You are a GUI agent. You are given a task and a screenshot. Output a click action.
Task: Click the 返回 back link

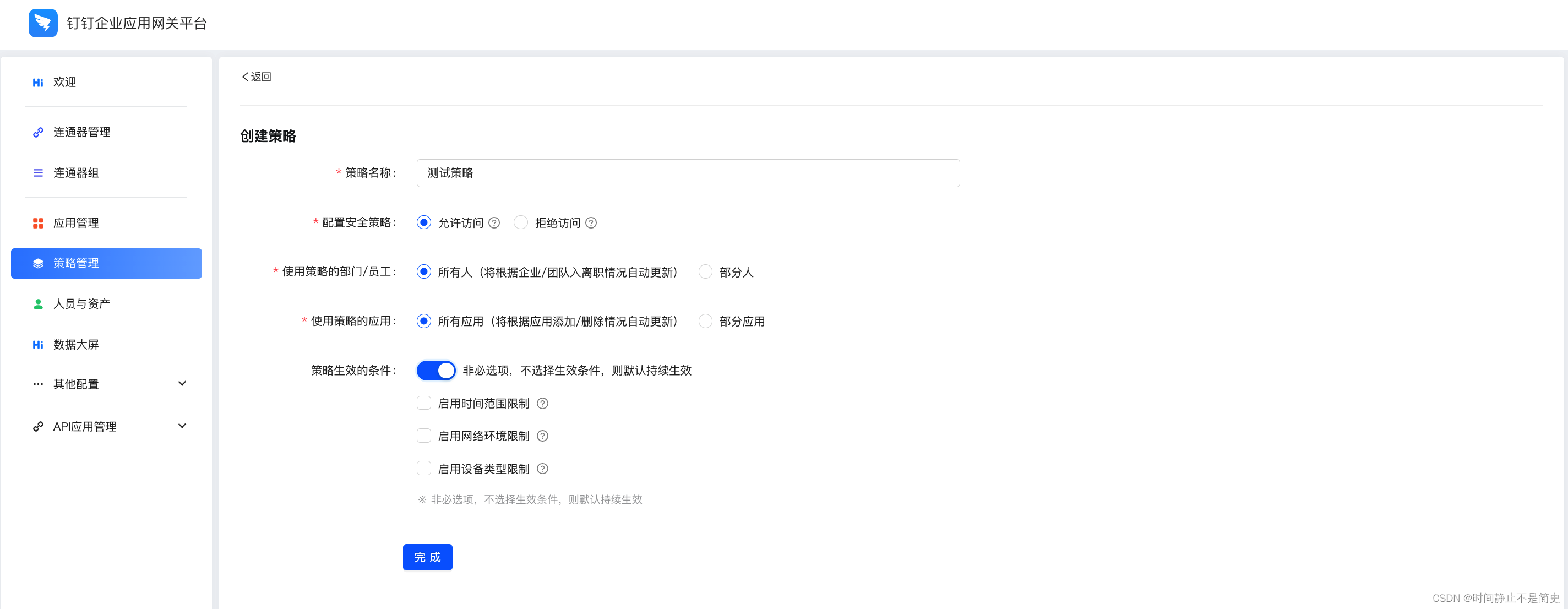point(256,77)
